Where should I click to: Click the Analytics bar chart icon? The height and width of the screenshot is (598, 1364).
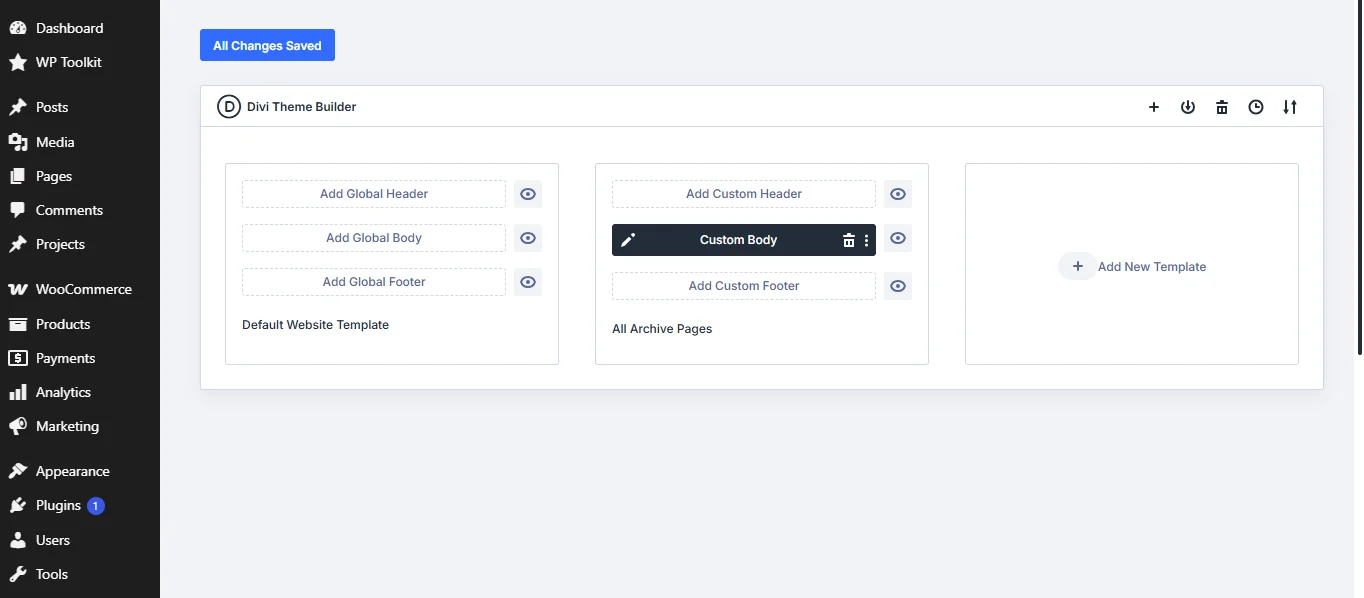18,392
